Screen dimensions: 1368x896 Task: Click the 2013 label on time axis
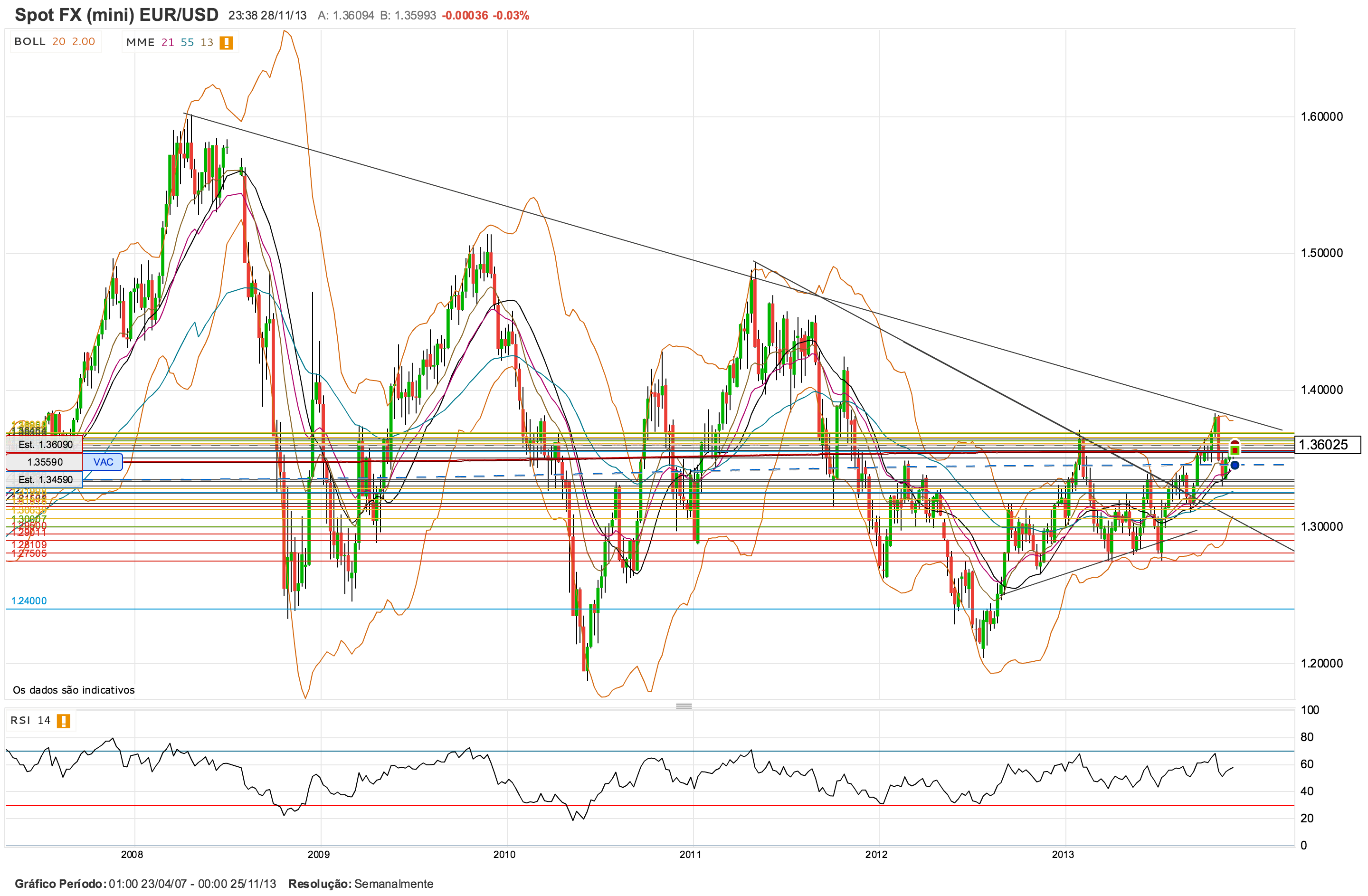click(1063, 855)
